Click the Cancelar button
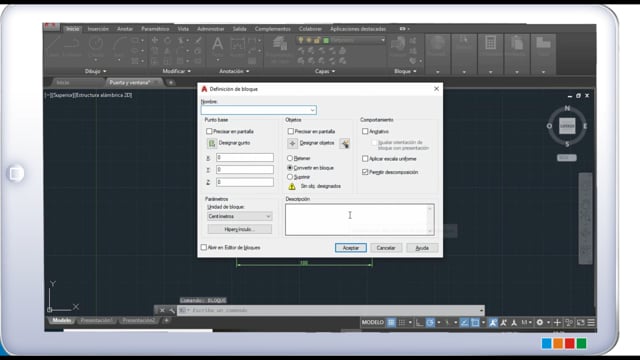 tap(386, 248)
